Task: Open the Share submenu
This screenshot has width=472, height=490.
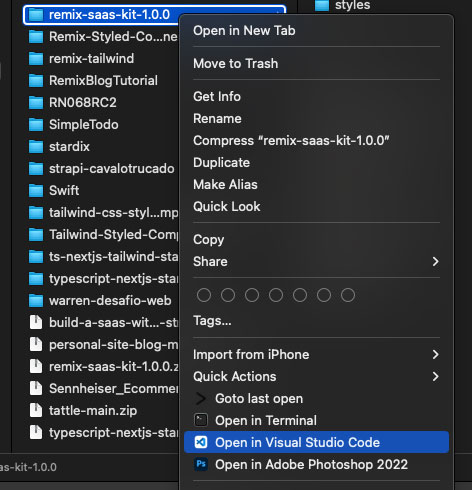Action: coord(316,262)
